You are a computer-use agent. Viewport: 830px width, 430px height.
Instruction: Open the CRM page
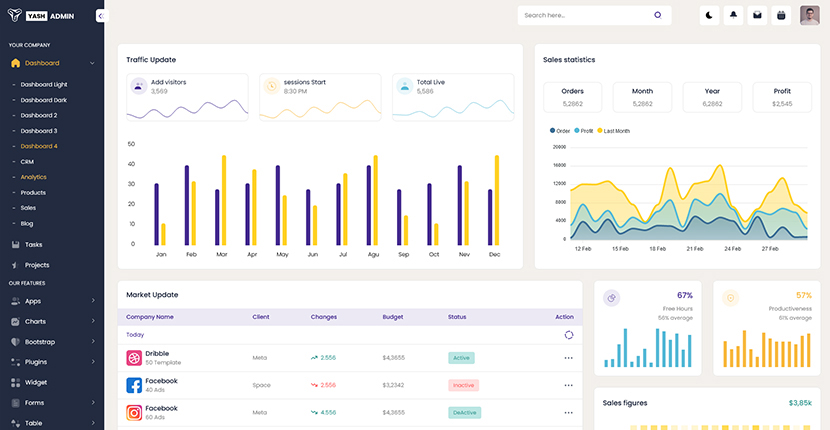(27, 162)
